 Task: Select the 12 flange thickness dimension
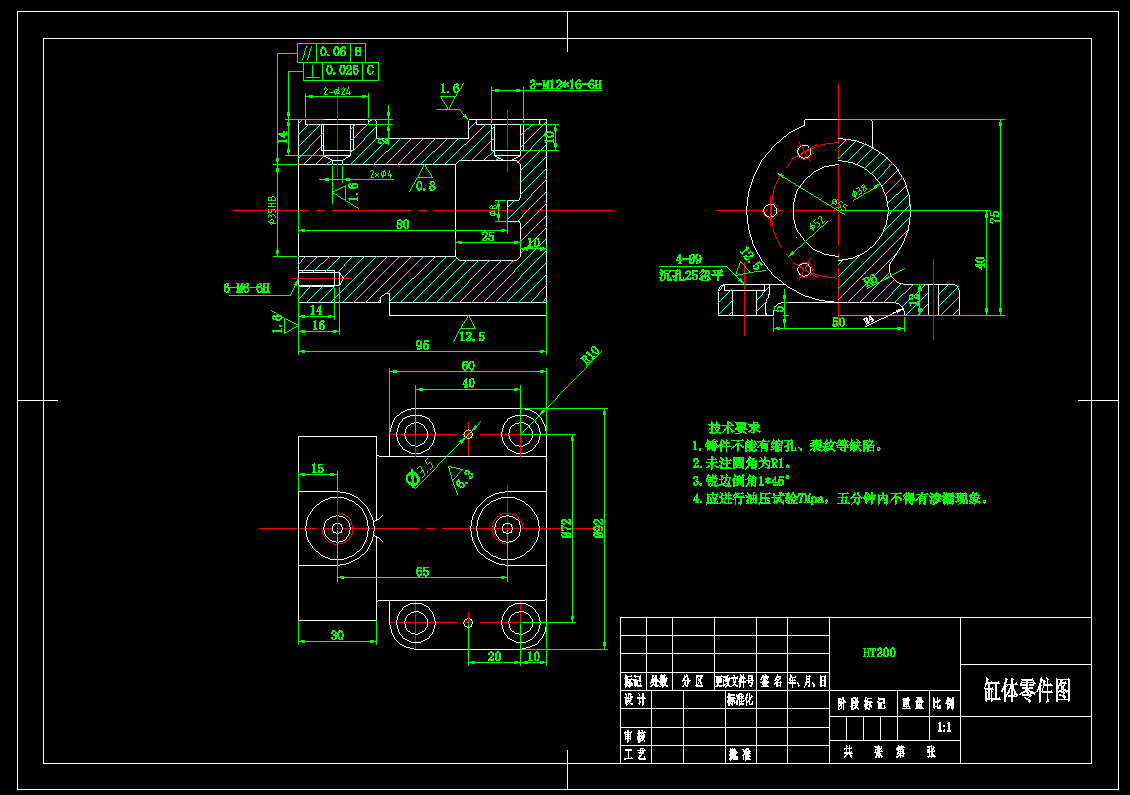[915, 300]
